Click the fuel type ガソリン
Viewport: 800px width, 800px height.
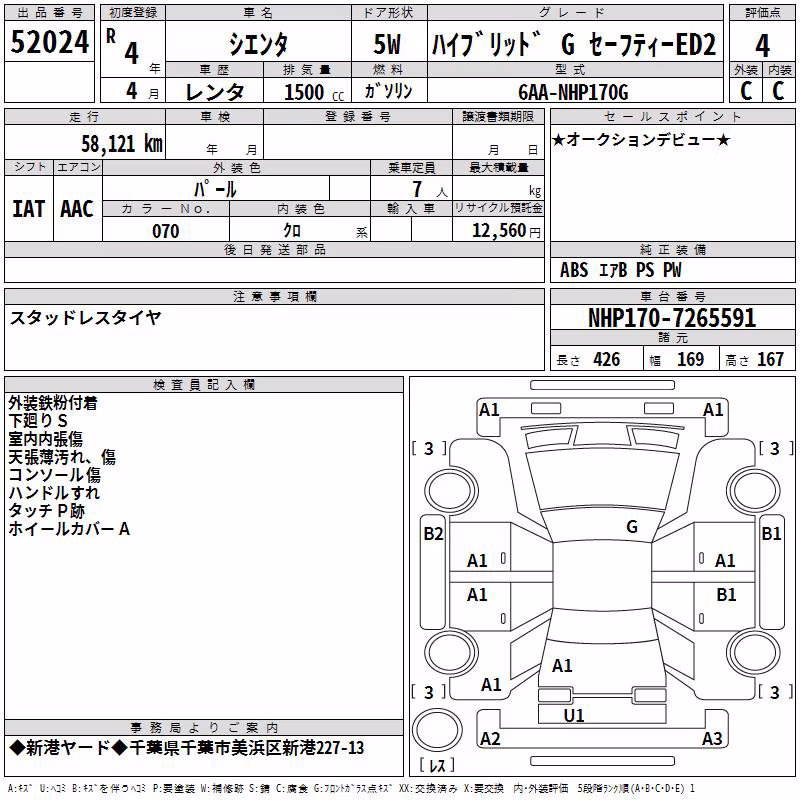point(388,91)
